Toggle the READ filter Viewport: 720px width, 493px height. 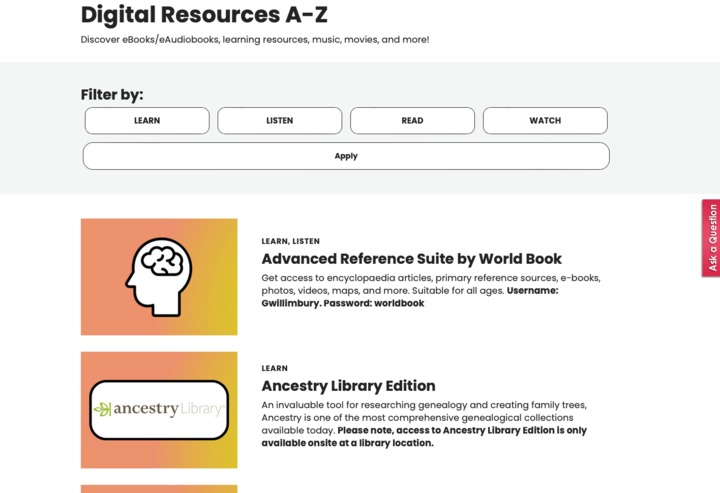tap(412, 121)
